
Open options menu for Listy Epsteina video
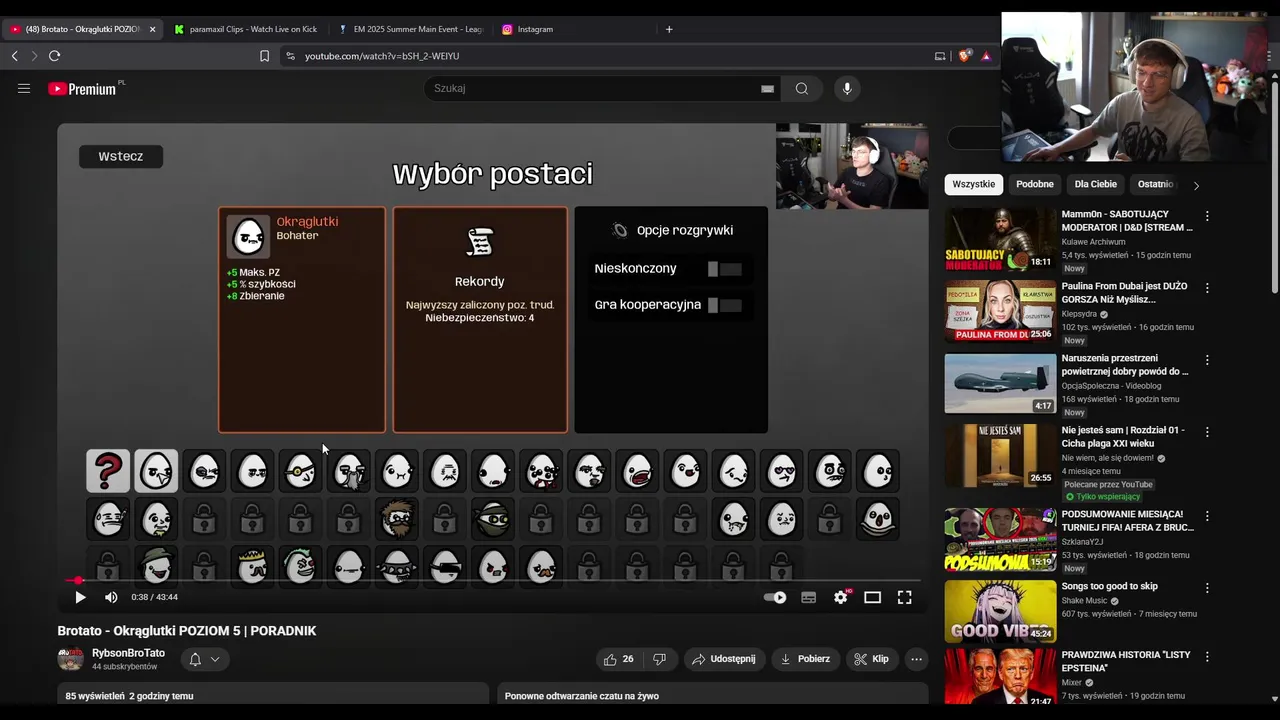[x=1207, y=657]
